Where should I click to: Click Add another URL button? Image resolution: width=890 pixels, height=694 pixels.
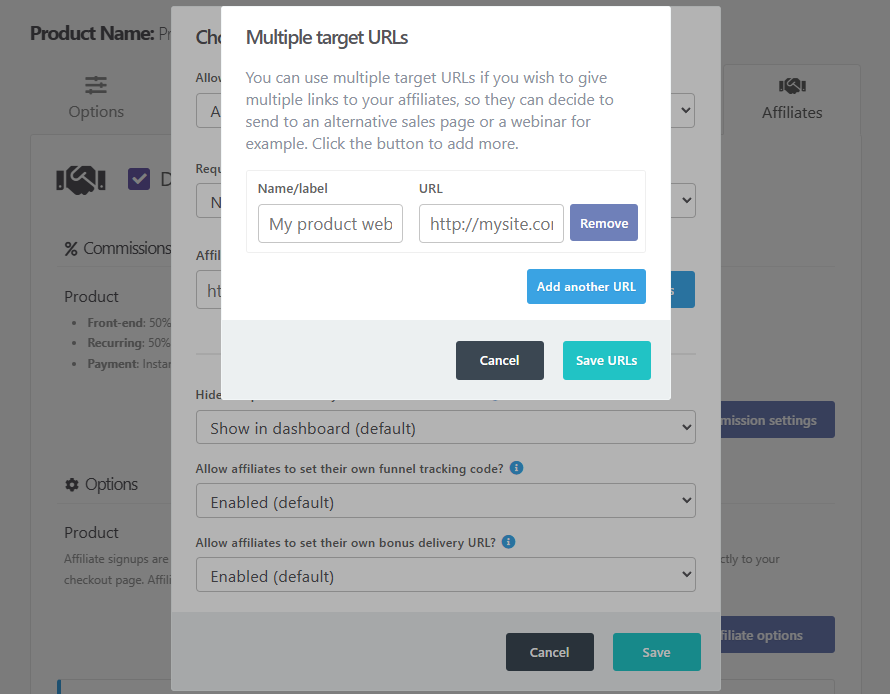[586, 286]
